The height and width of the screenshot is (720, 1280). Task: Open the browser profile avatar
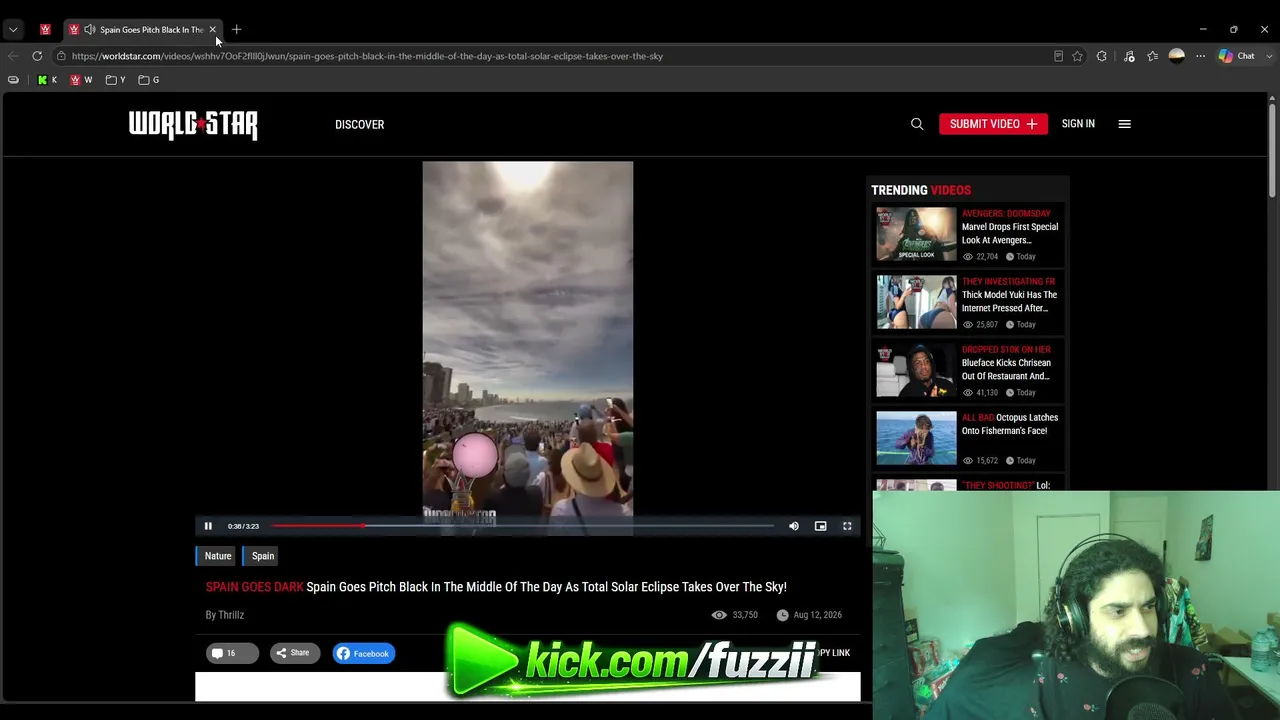pos(1177,56)
